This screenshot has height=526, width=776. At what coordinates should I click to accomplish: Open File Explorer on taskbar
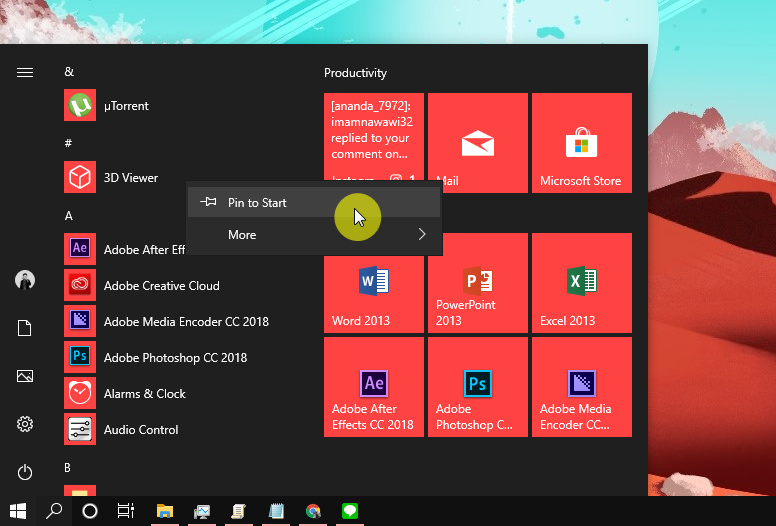click(x=165, y=511)
